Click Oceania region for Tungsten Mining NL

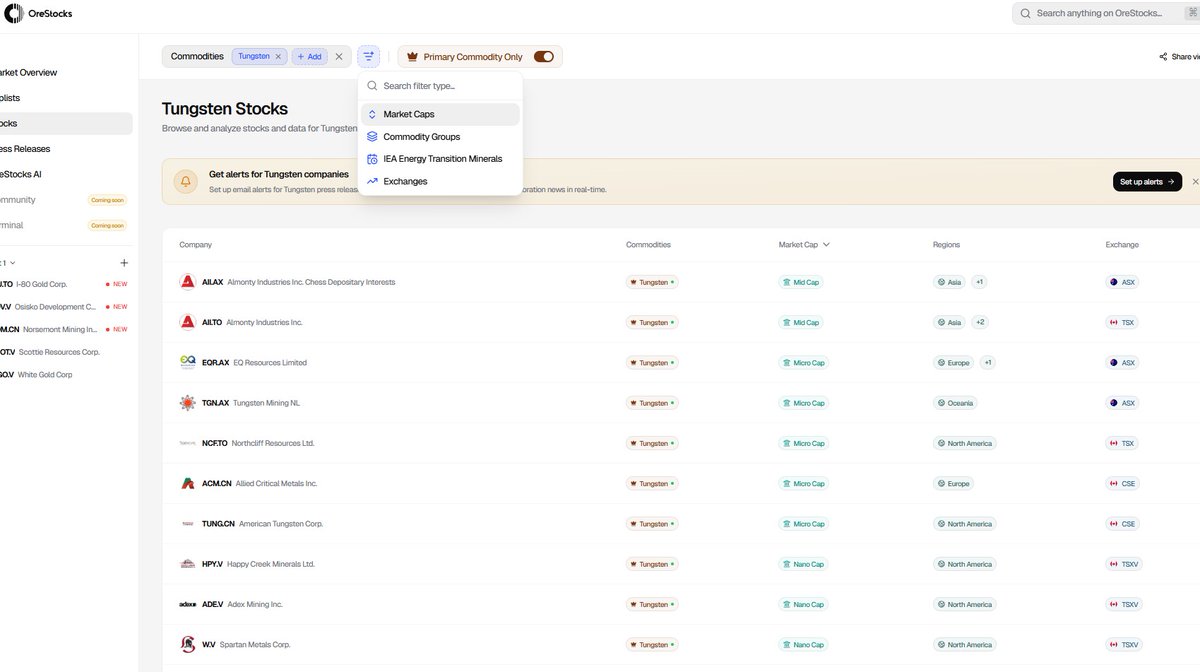click(x=955, y=403)
